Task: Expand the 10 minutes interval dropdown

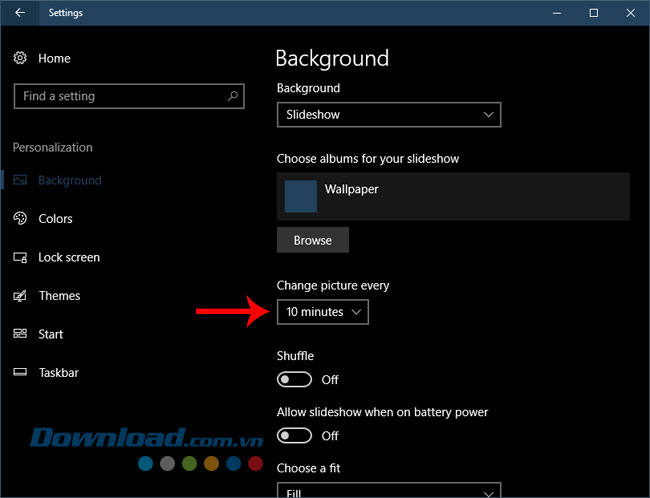Action: [x=322, y=312]
